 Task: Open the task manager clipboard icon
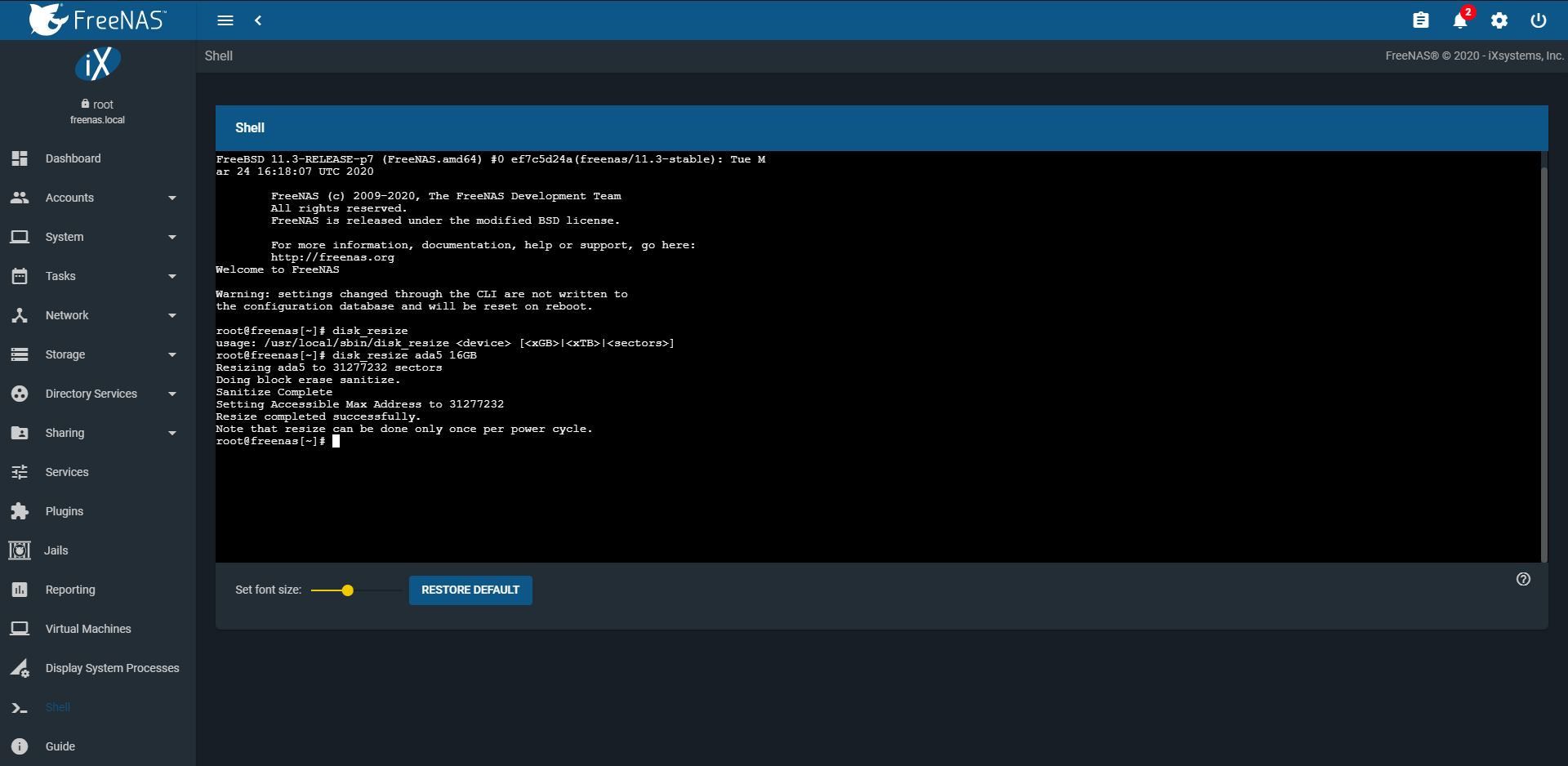(x=1421, y=20)
